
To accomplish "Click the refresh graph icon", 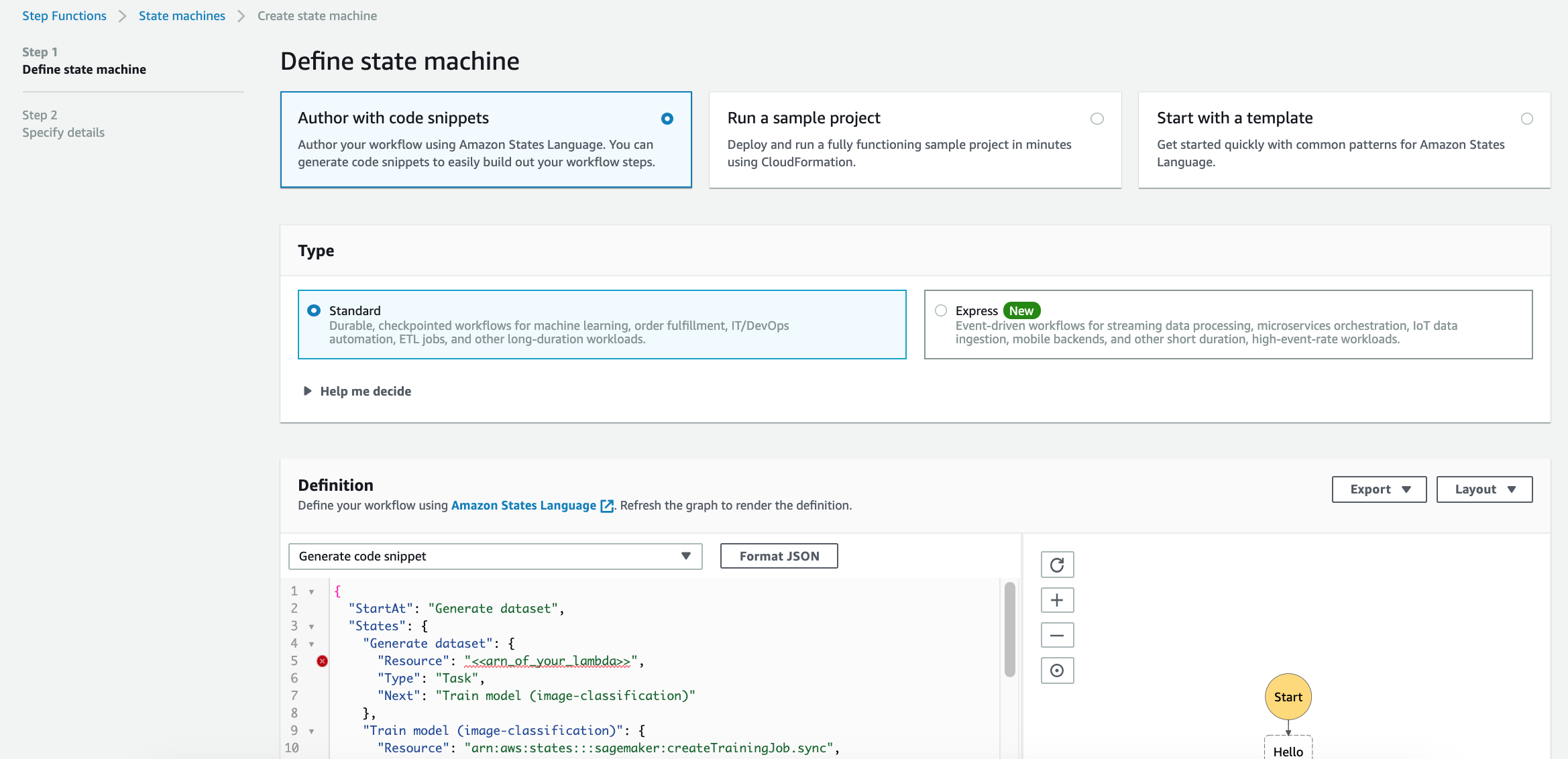I will click(x=1057, y=565).
